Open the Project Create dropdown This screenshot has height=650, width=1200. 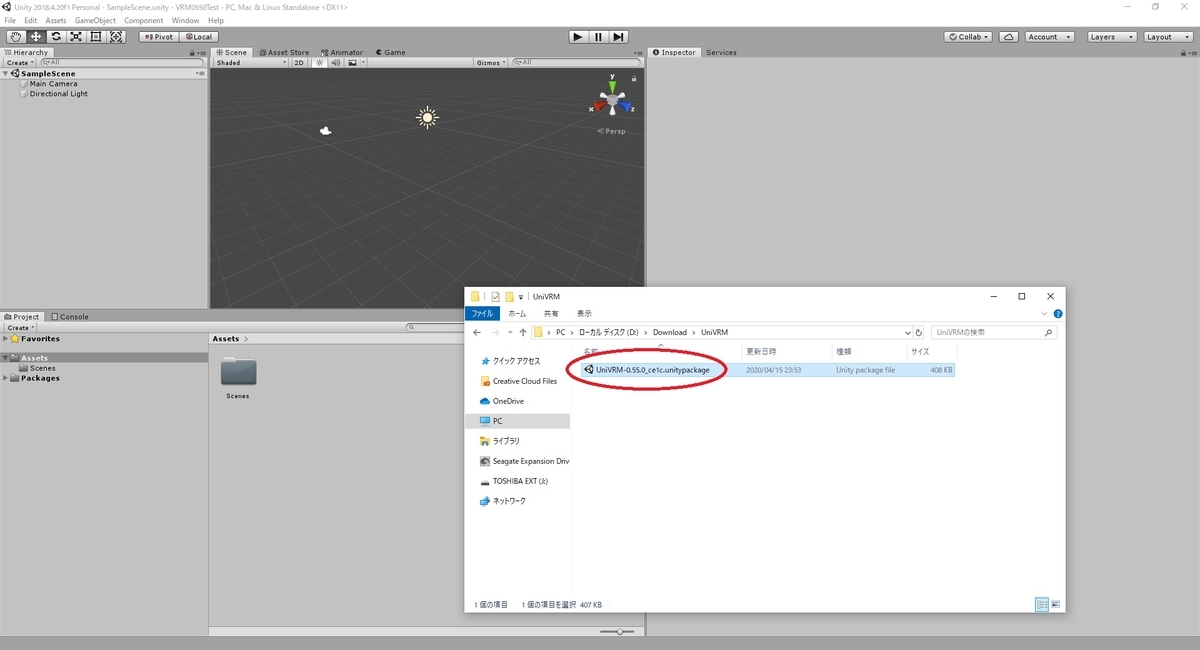pyautogui.click(x=20, y=328)
